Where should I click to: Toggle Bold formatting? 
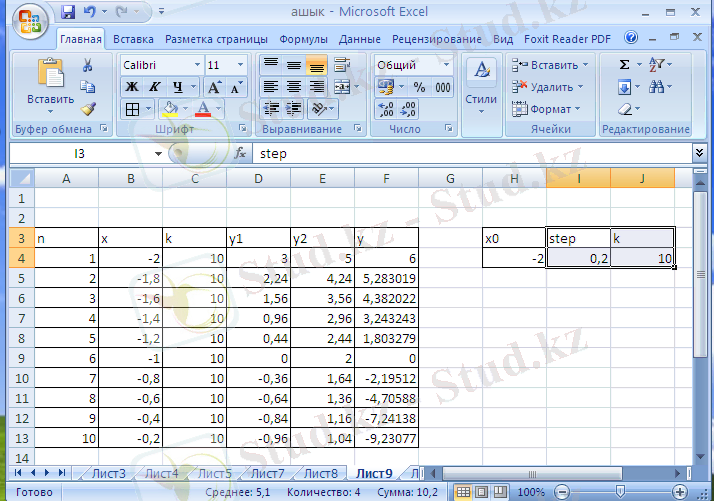[131, 87]
